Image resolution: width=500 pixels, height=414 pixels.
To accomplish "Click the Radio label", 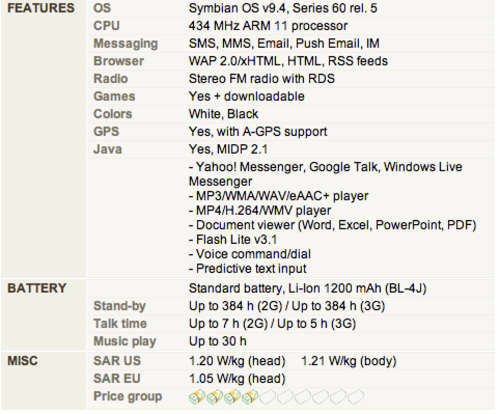I will 111,79.
